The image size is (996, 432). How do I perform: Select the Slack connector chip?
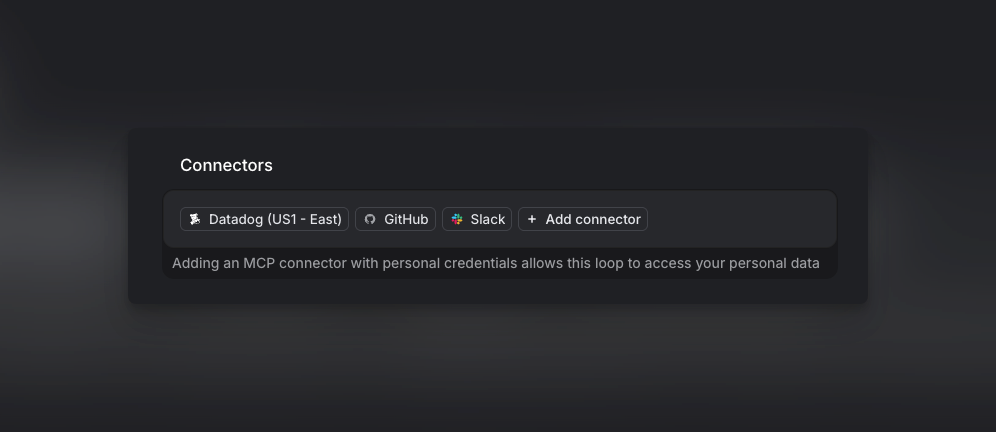(x=477, y=219)
